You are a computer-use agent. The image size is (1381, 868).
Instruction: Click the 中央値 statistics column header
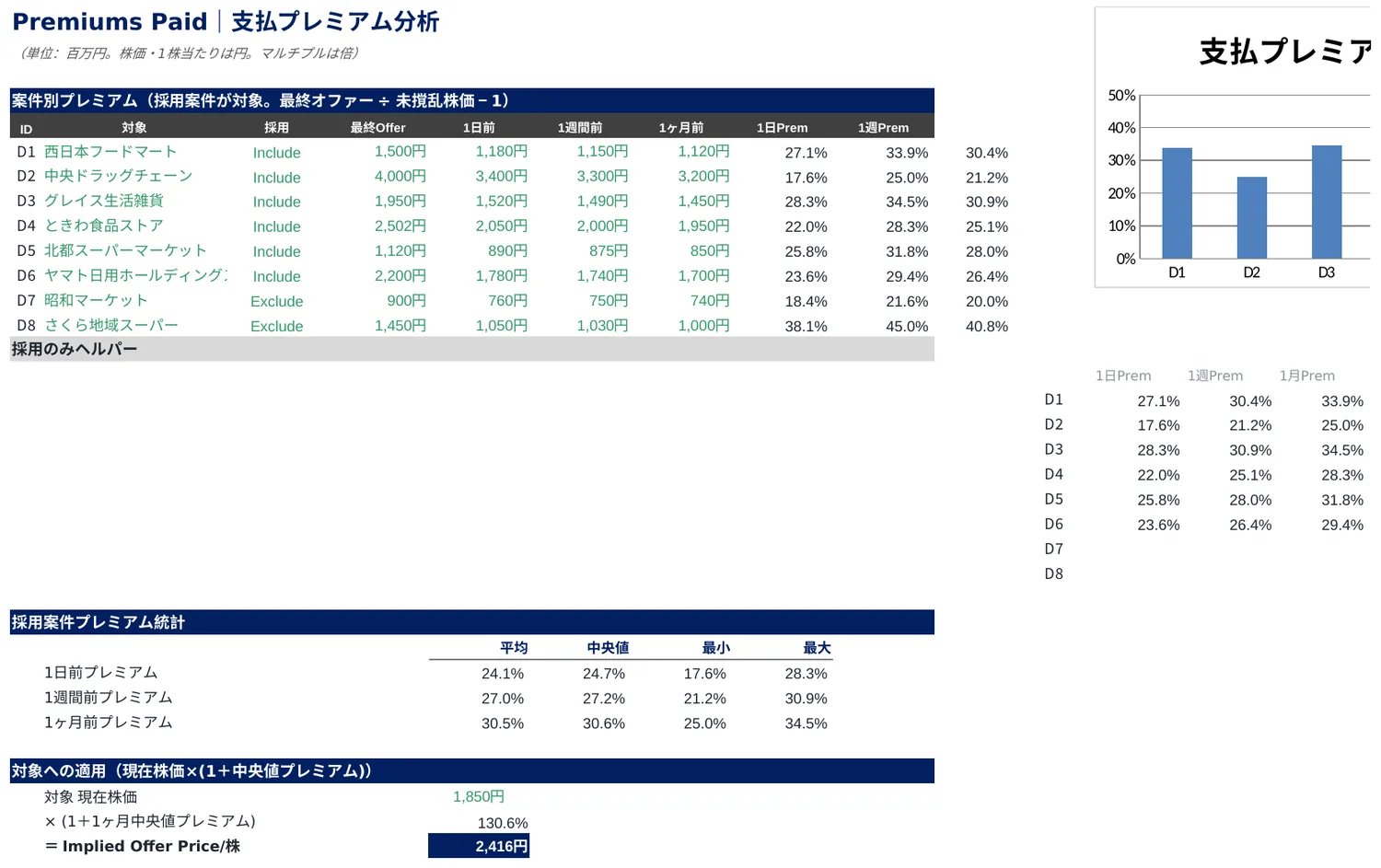coord(608,648)
